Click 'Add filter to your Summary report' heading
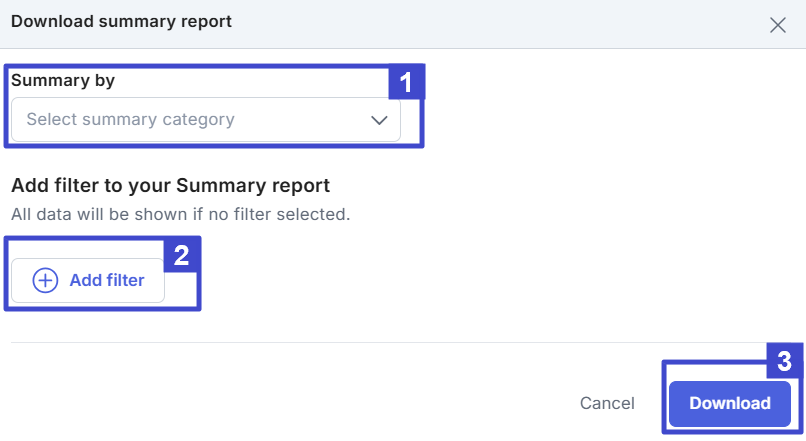Image resolution: width=806 pixels, height=441 pixels. coord(170,185)
